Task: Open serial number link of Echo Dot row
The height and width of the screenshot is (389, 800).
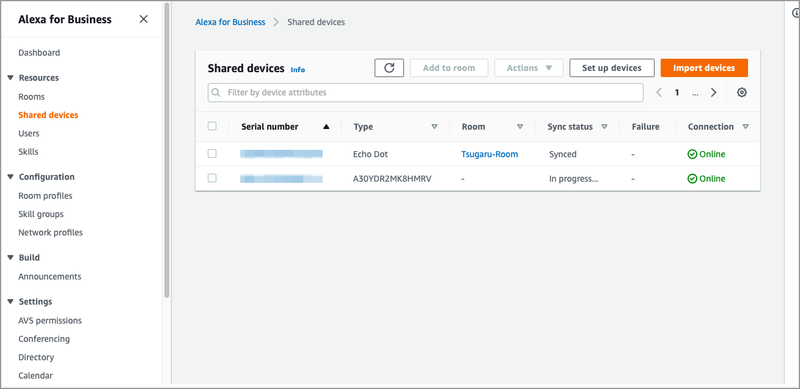Action: (282, 154)
